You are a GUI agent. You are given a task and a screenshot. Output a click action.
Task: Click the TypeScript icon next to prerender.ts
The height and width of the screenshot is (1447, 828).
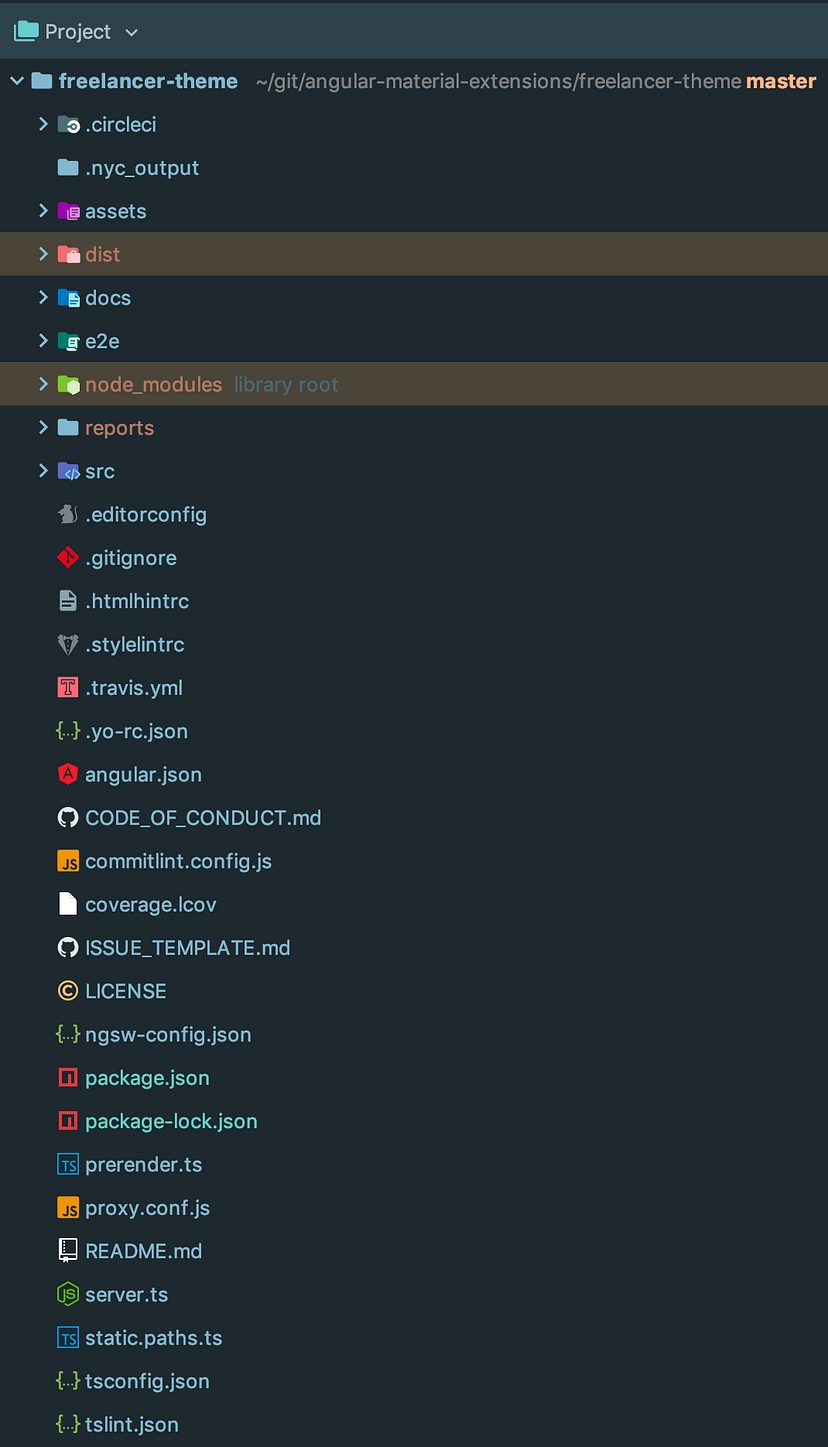click(67, 1164)
